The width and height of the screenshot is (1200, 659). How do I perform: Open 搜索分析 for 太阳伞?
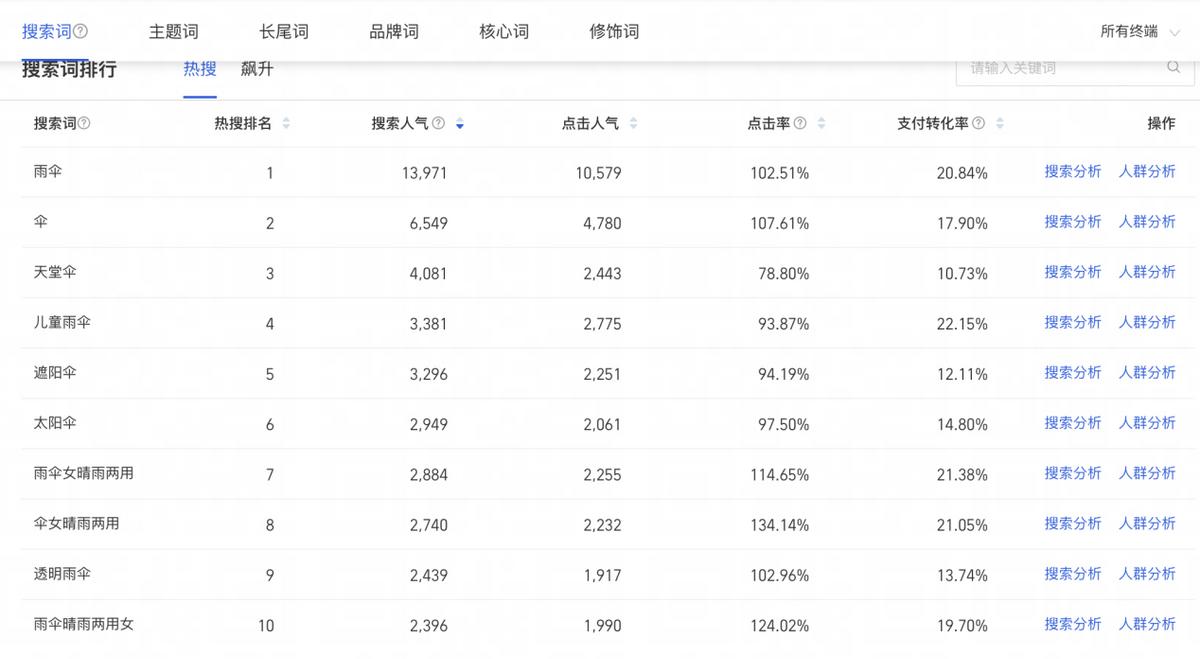tap(1073, 423)
